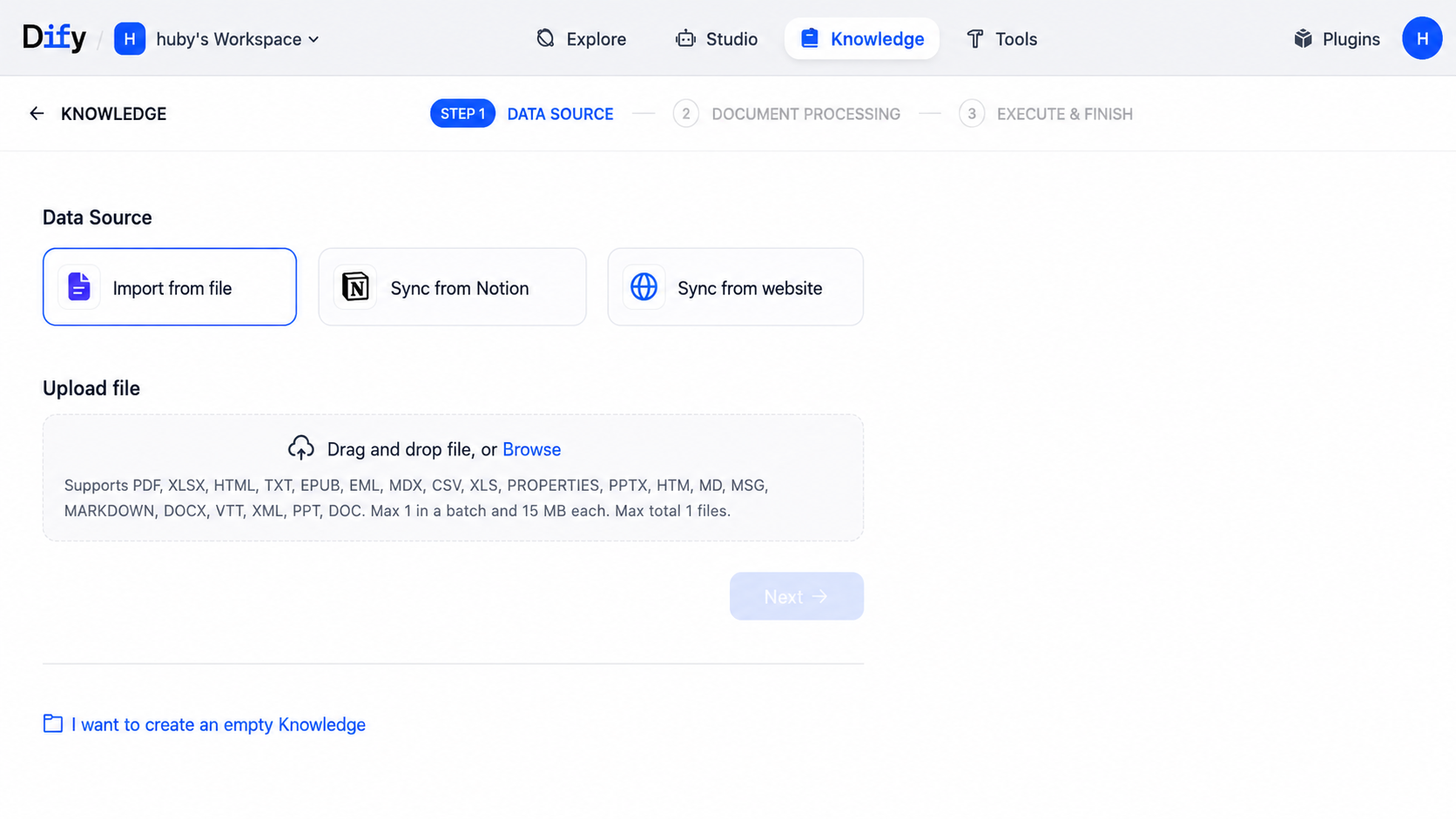
Task: Click the purple file document icon
Action: 78,287
